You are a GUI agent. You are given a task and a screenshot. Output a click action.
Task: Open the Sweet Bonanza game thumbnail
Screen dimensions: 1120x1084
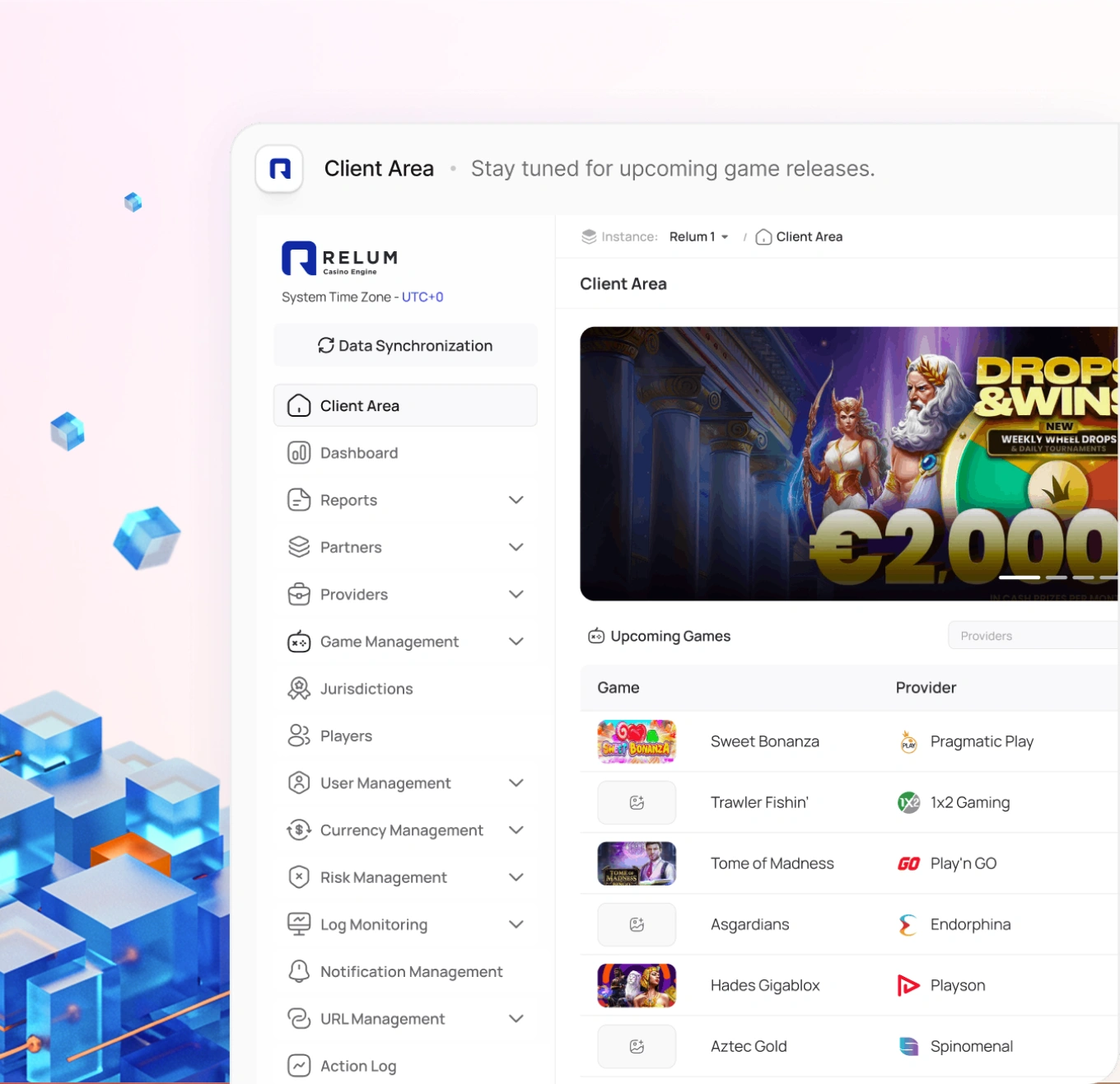637,741
